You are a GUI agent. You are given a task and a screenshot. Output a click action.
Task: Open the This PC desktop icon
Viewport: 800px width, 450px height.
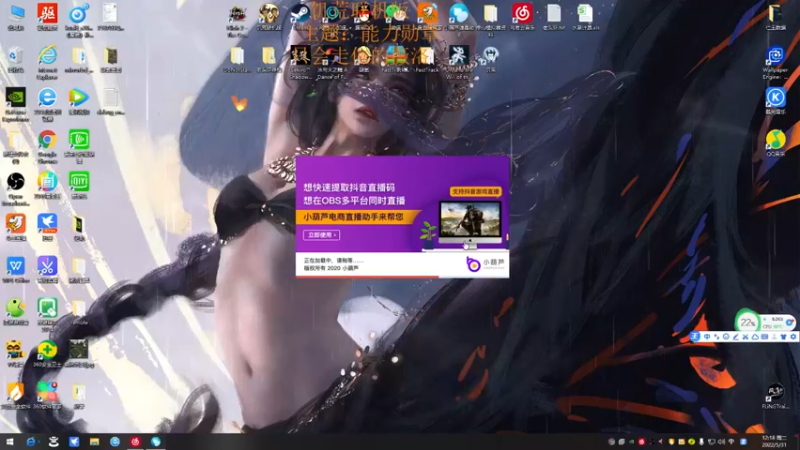[16, 17]
